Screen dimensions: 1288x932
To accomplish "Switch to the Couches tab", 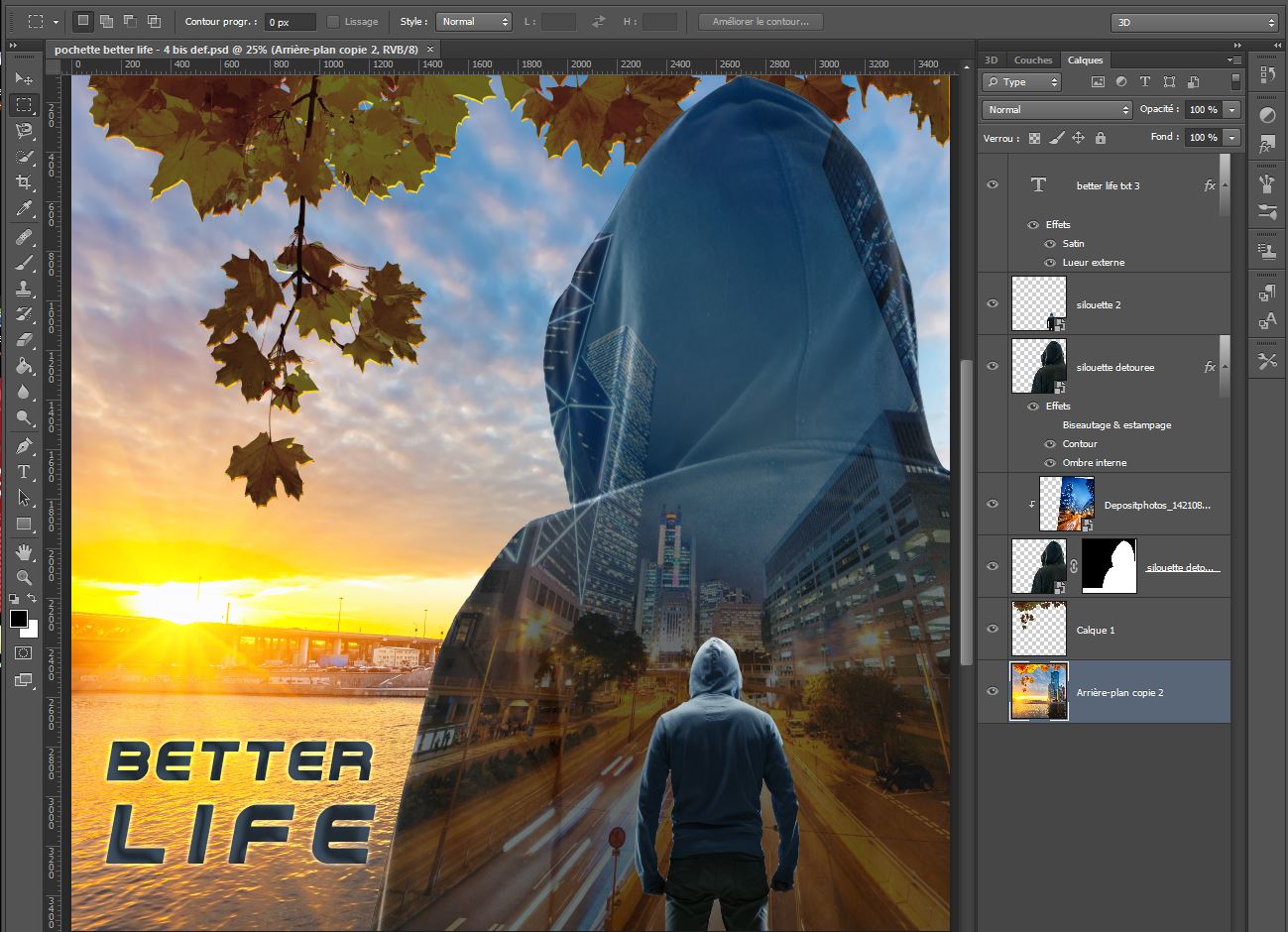I will 1032,60.
